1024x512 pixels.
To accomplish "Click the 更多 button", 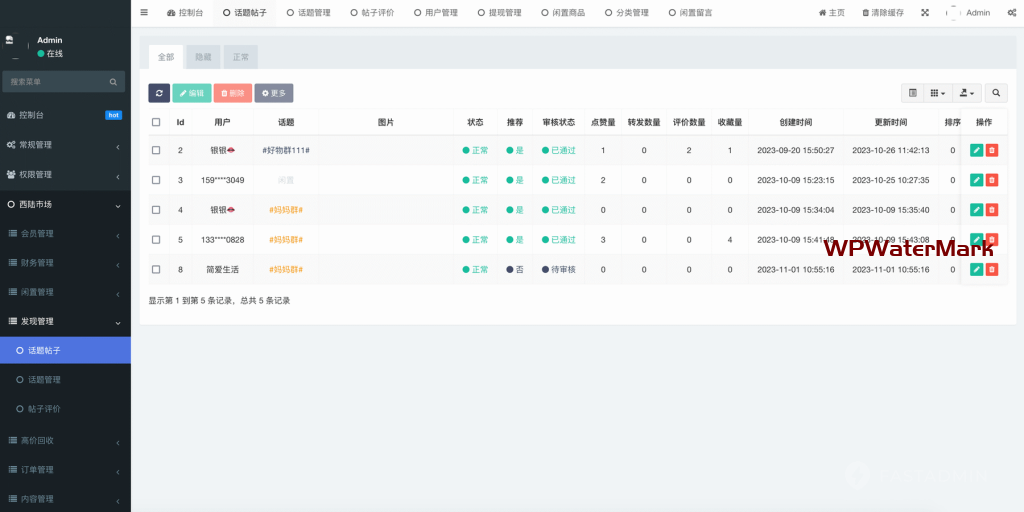I will pyautogui.click(x=273, y=93).
